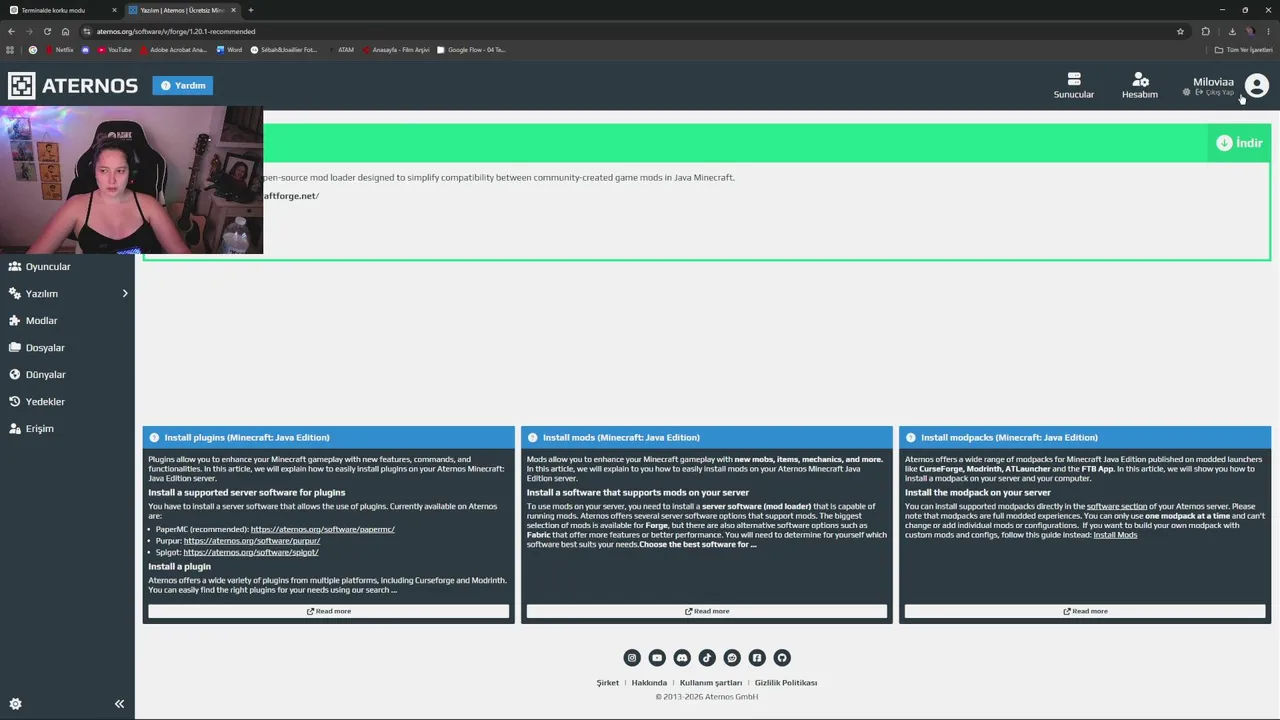The height and width of the screenshot is (720, 1280).
Task: Click the browser address bar URL
Action: 176,31
